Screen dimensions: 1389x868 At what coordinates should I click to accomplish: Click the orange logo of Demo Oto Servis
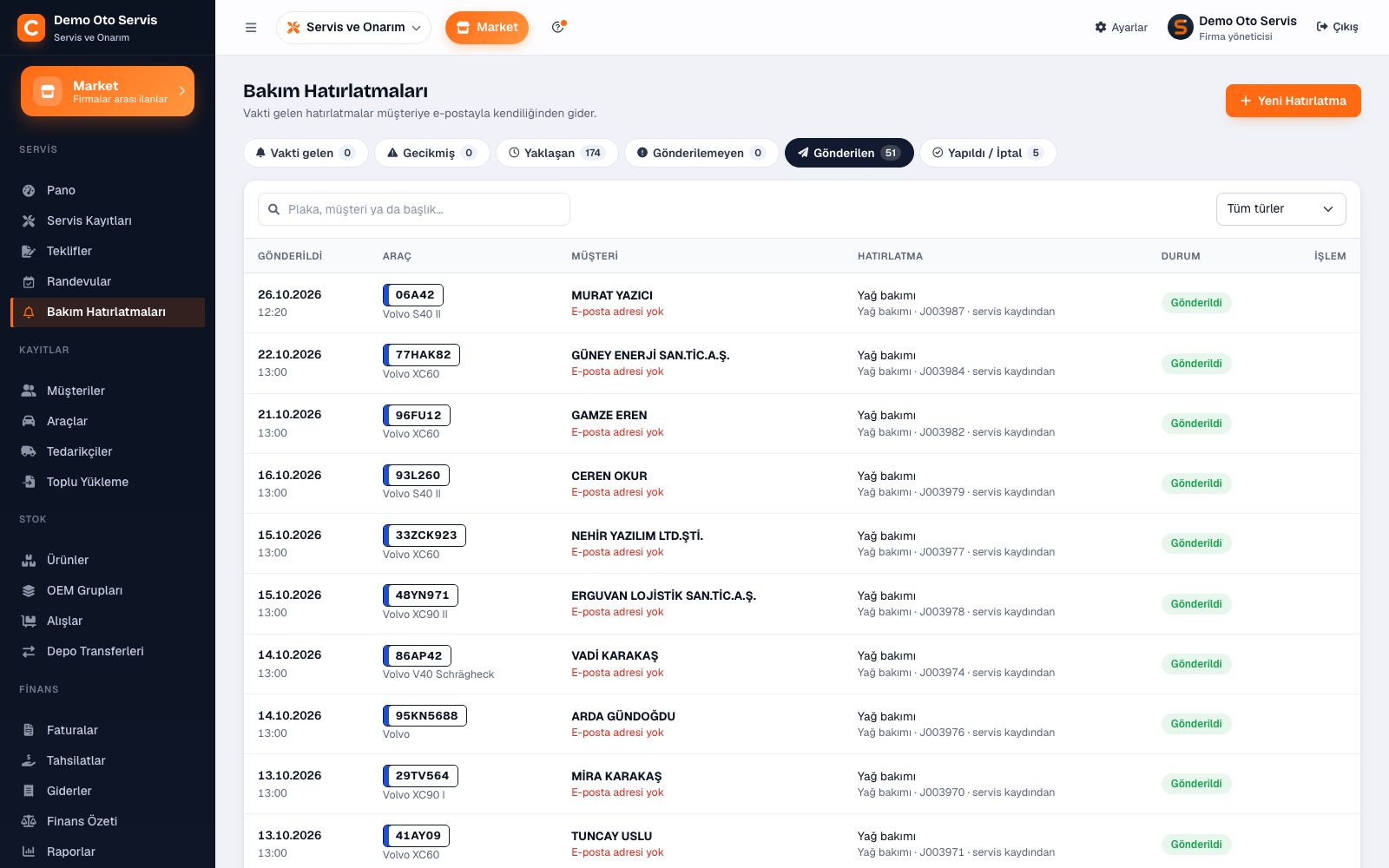[x=31, y=28]
